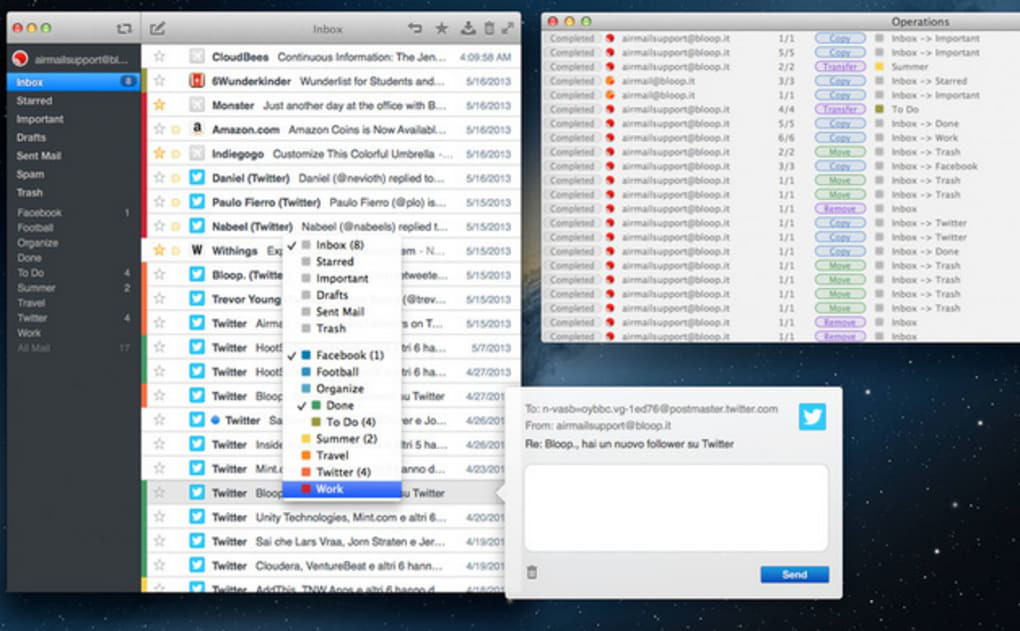
Task: Click the compose new message icon
Action: tap(157, 29)
